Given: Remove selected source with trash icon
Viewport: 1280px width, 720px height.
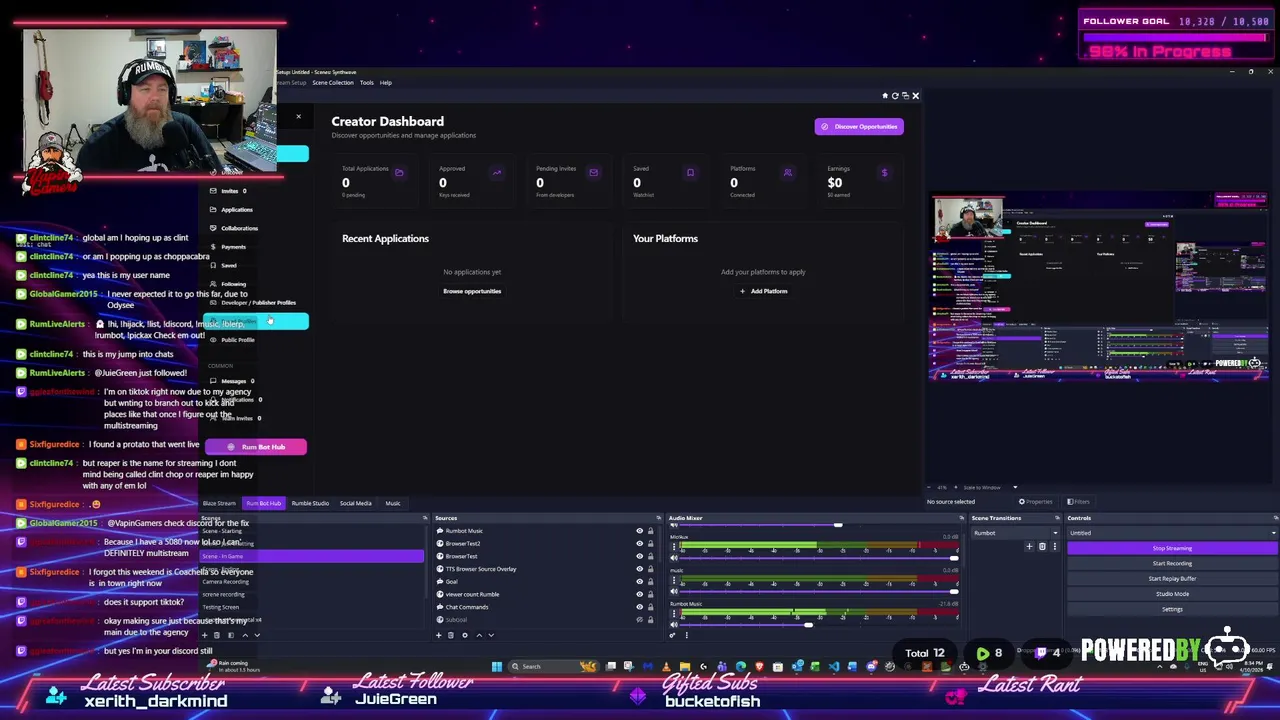Looking at the screenshot, I should click(x=451, y=635).
